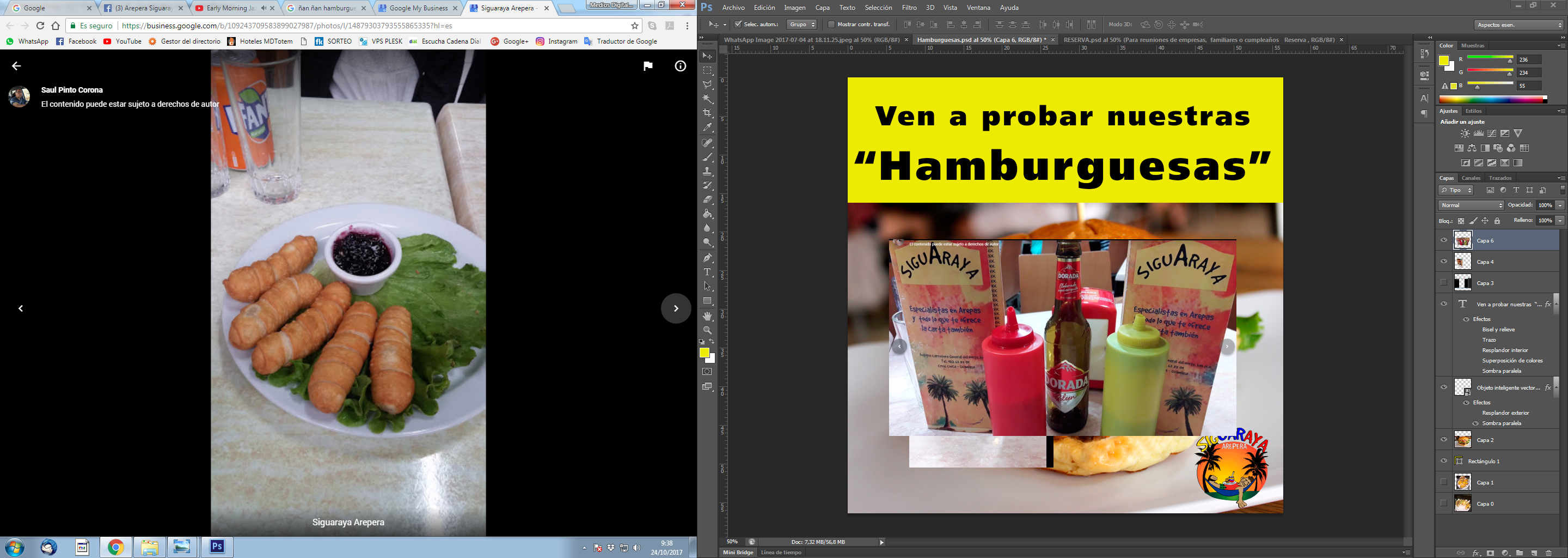This screenshot has height=558, width=1568.
Task: Go to the next photo arrow
Action: (676, 309)
